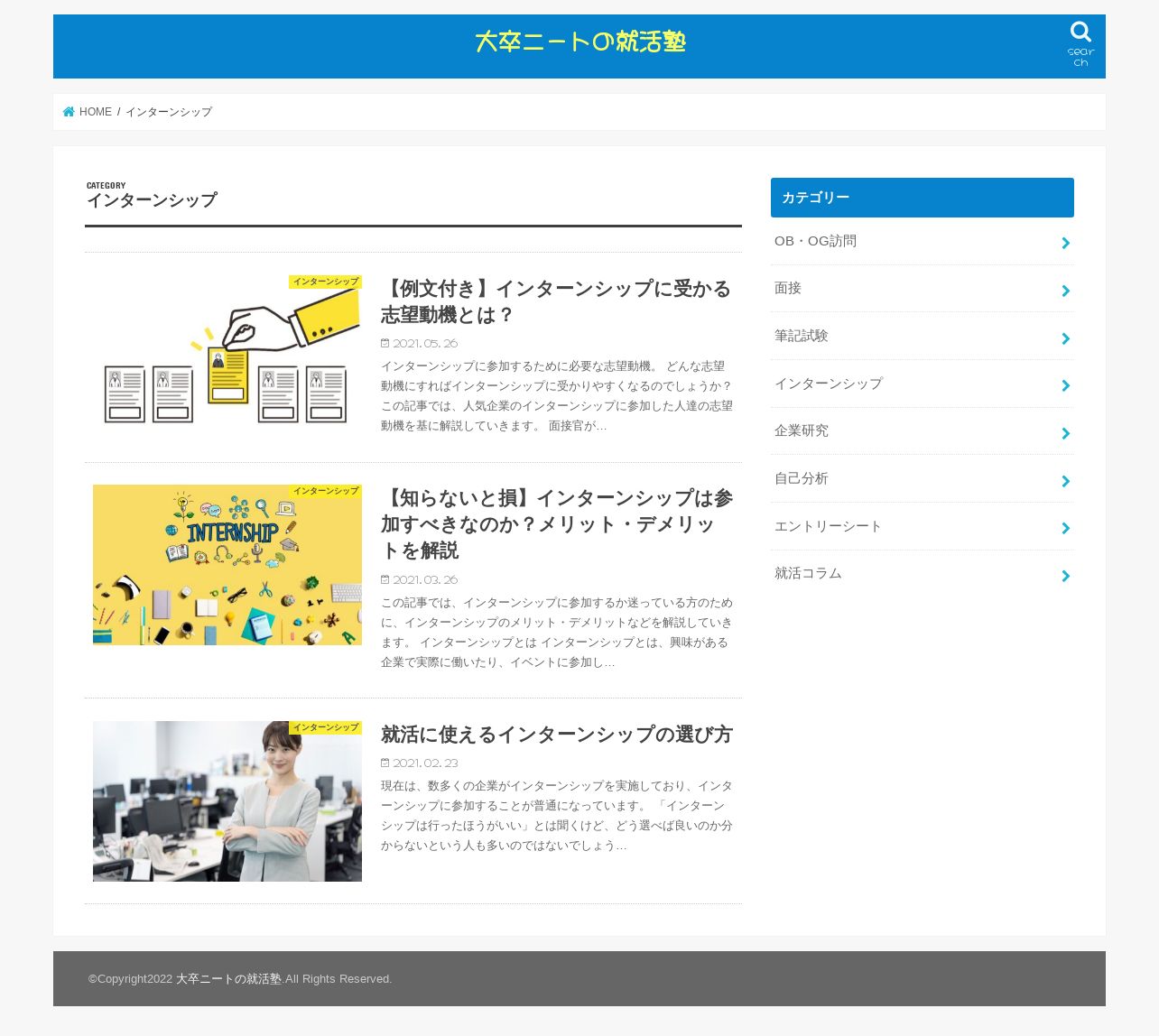Click インターンシップ tag on first thumbnail

click(x=325, y=282)
